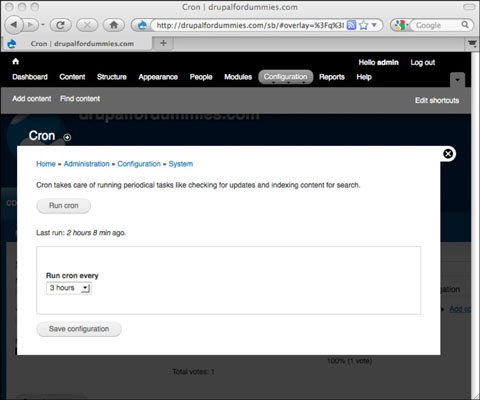480x400 pixels.
Task: Go to browser Home page icon
Action: click(114, 25)
